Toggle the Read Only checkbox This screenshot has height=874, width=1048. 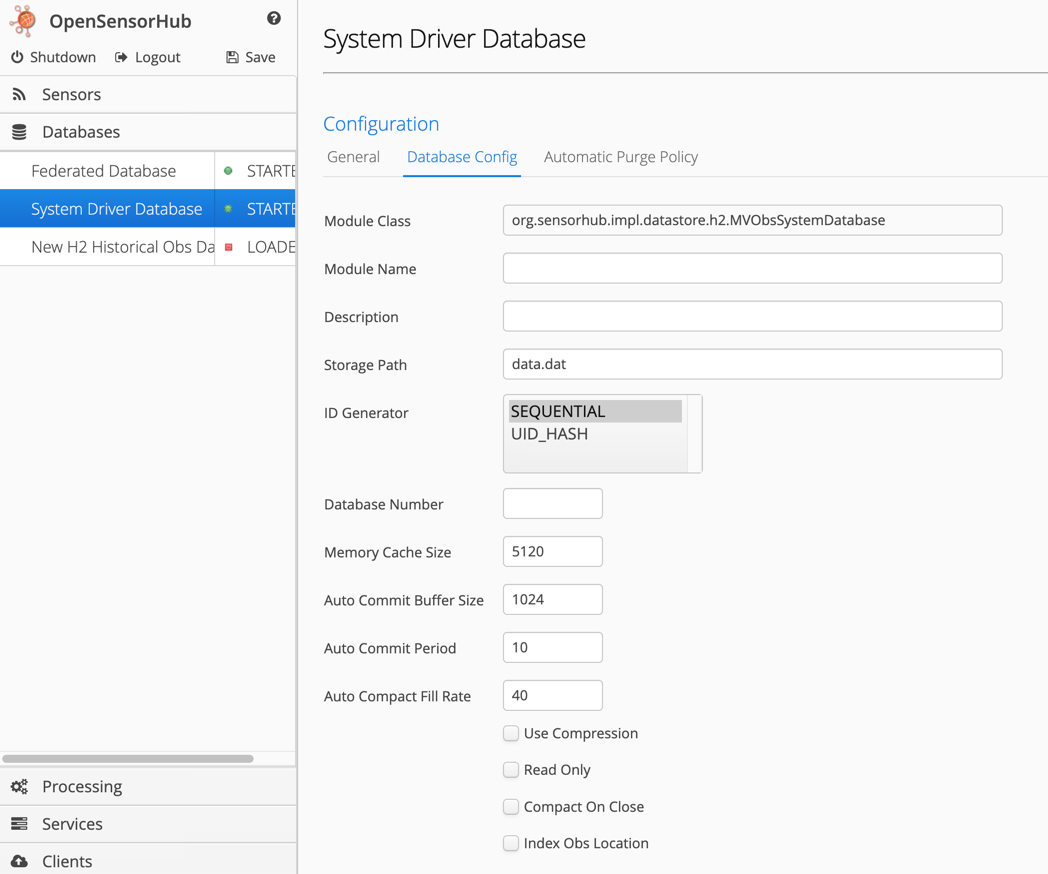(x=511, y=770)
